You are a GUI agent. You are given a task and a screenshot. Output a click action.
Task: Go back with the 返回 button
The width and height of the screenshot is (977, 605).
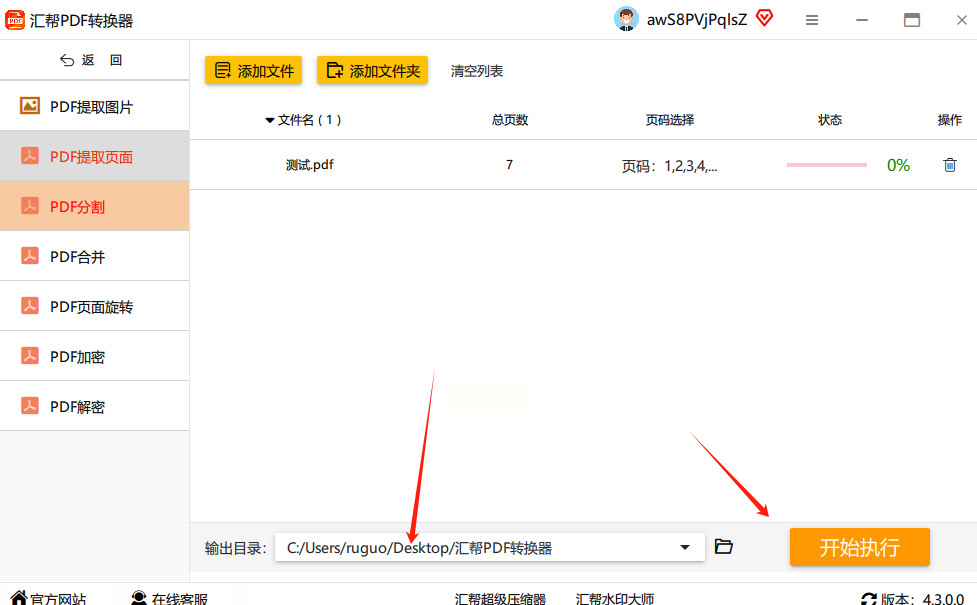(x=92, y=60)
